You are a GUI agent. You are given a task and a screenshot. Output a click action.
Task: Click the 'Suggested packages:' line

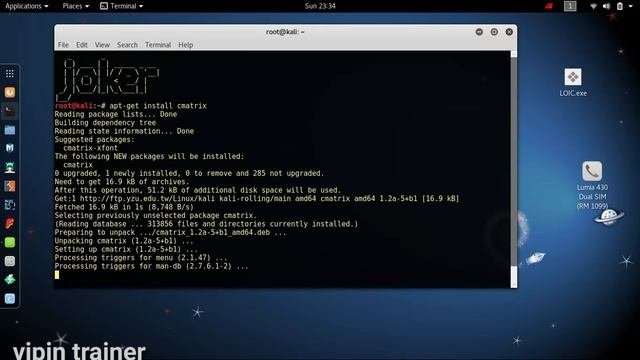coord(95,140)
